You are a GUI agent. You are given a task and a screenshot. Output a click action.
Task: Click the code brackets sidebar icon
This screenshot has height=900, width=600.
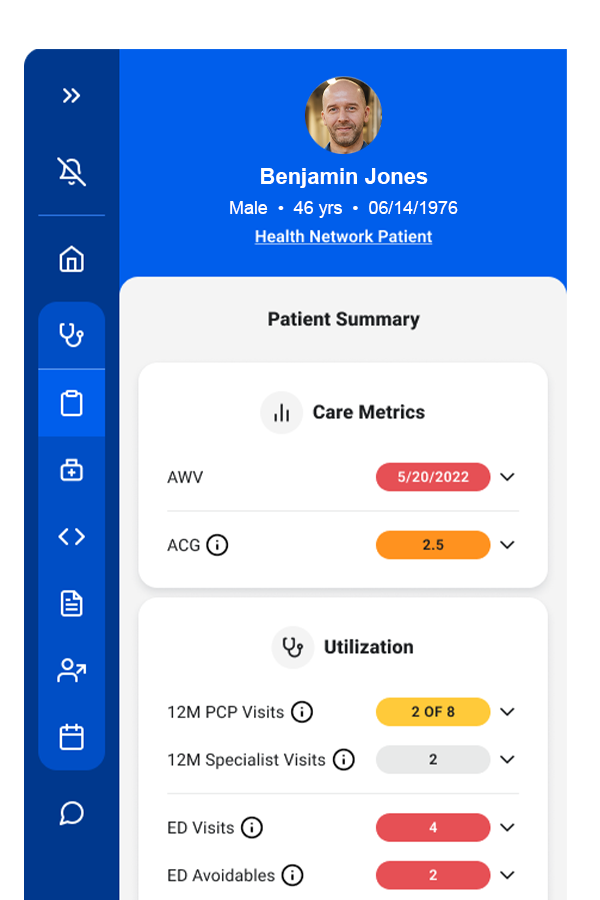pyautogui.click(x=71, y=537)
